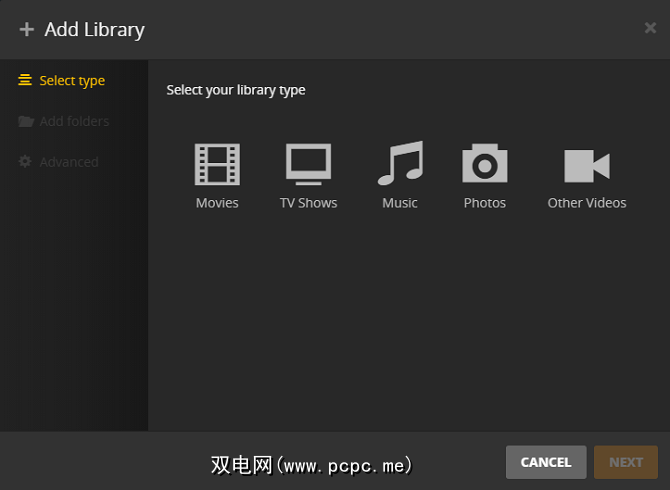
Task: Switch to the Select type step
Action: click(72, 81)
